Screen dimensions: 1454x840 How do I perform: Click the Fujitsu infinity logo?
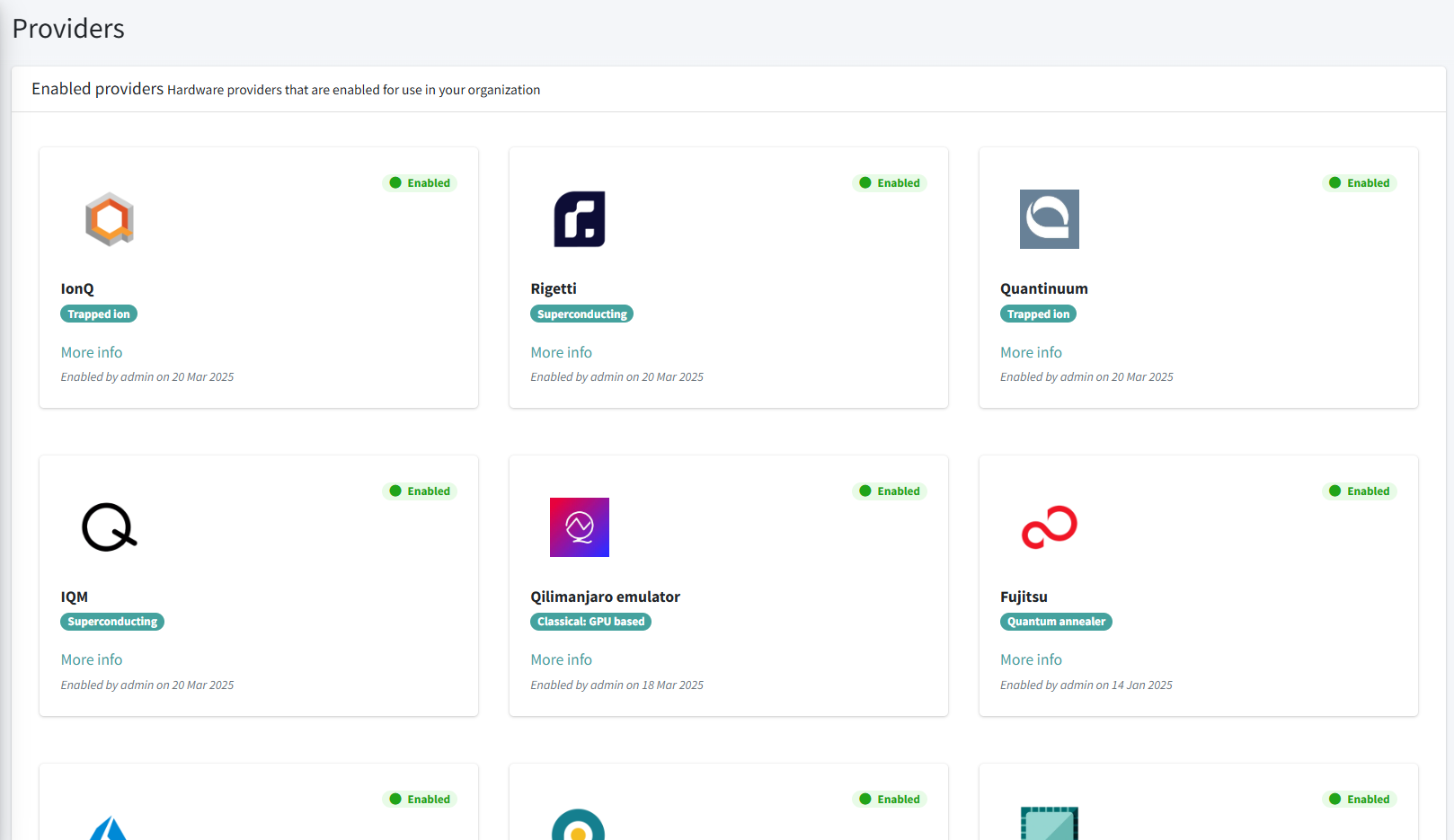tap(1049, 527)
